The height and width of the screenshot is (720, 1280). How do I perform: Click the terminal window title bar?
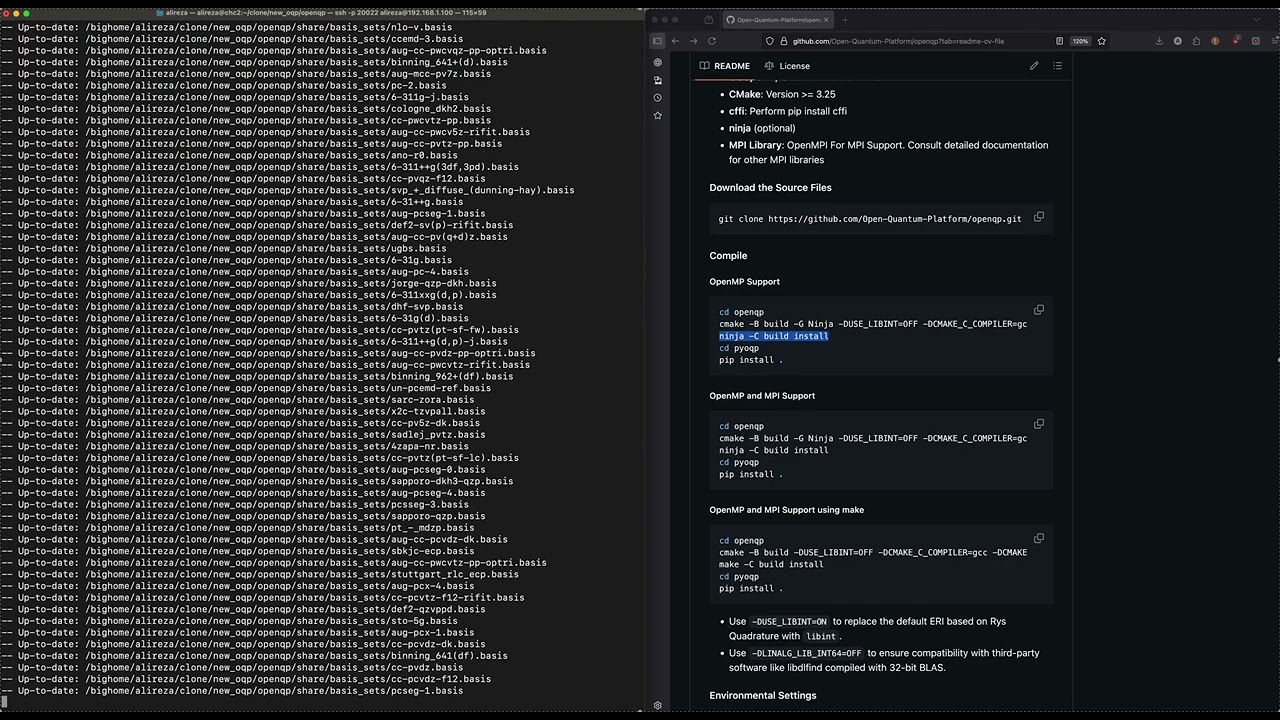pos(322,12)
